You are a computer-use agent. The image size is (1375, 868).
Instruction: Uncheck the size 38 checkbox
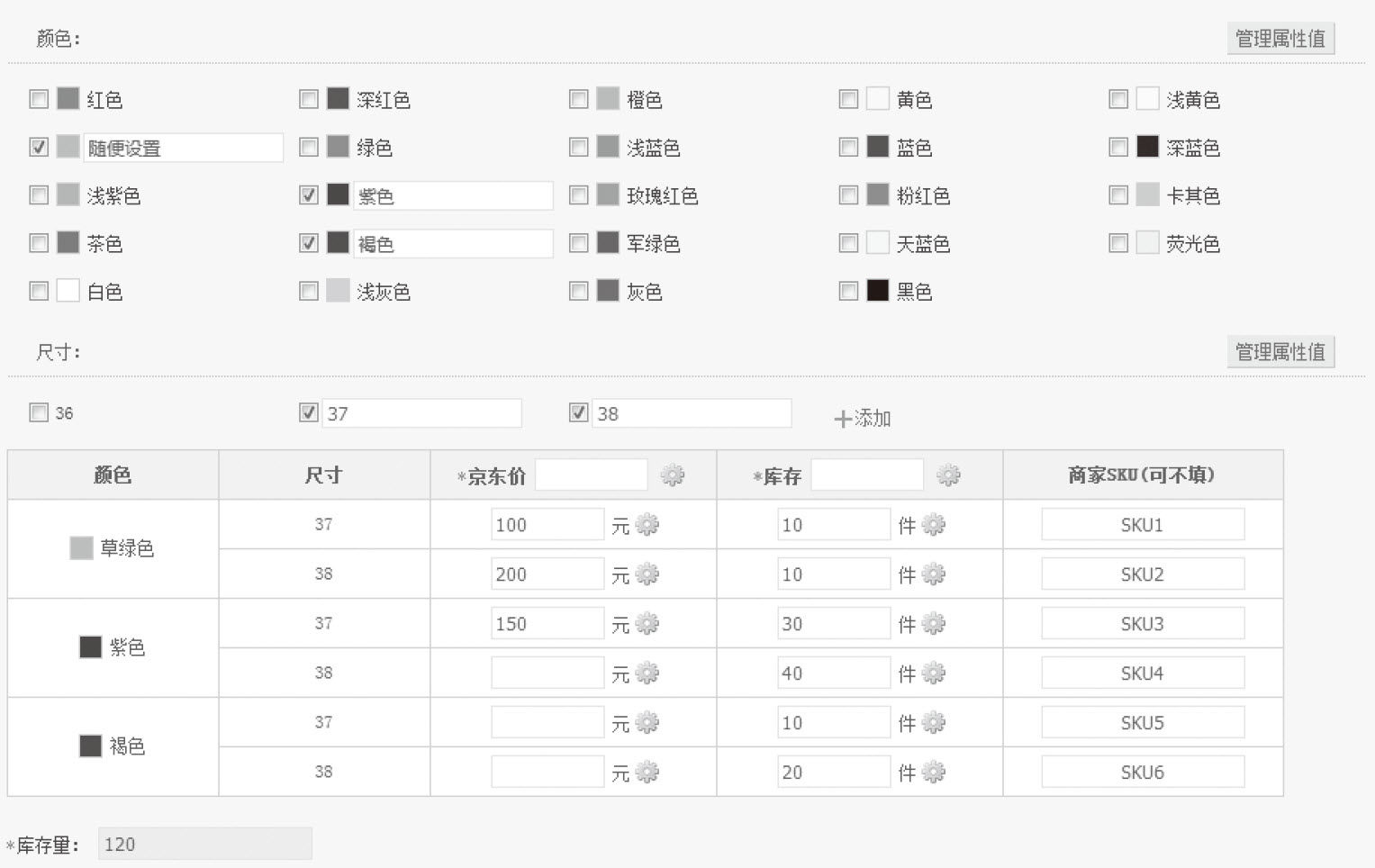pos(579,412)
